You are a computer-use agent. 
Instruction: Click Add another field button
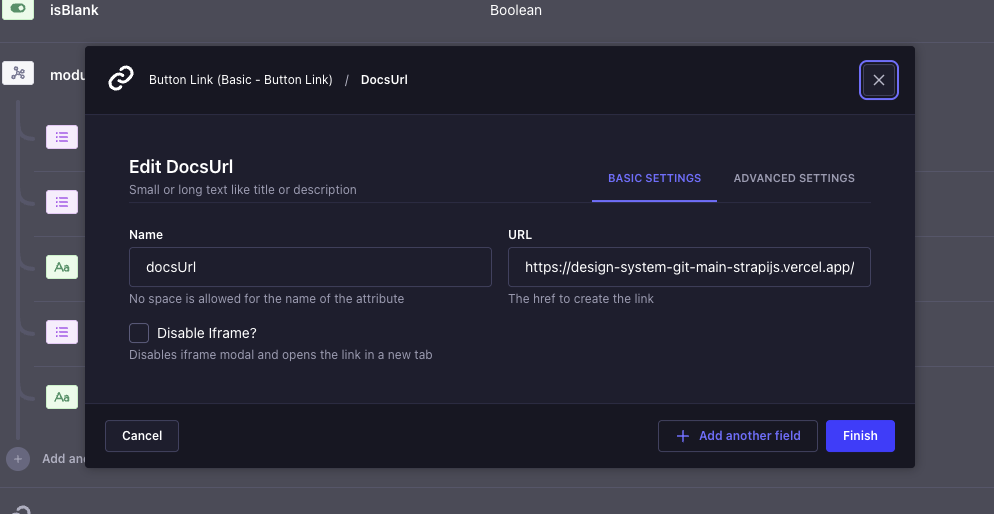click(x=738, y=436)
